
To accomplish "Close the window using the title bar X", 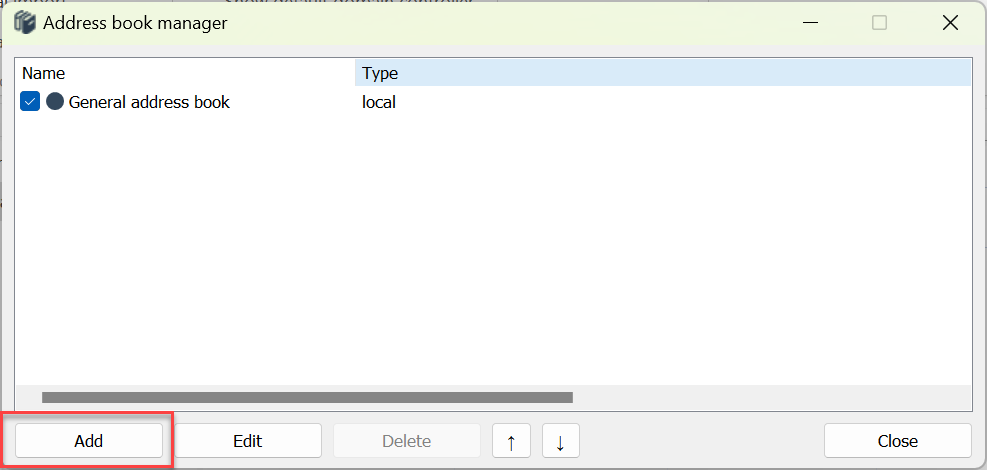I will (x=950, y=22).
